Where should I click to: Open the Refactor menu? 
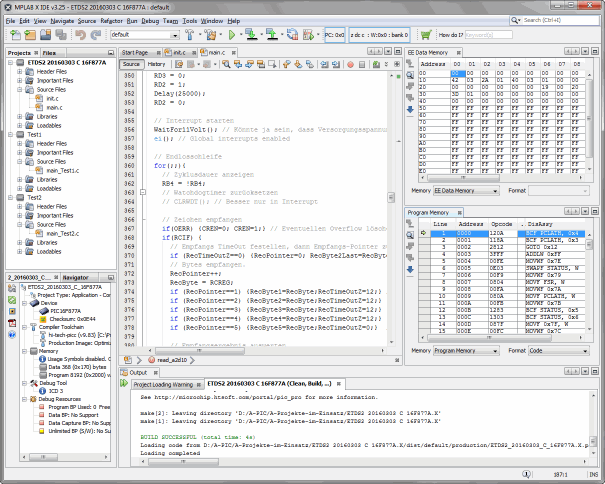point(112,21)
